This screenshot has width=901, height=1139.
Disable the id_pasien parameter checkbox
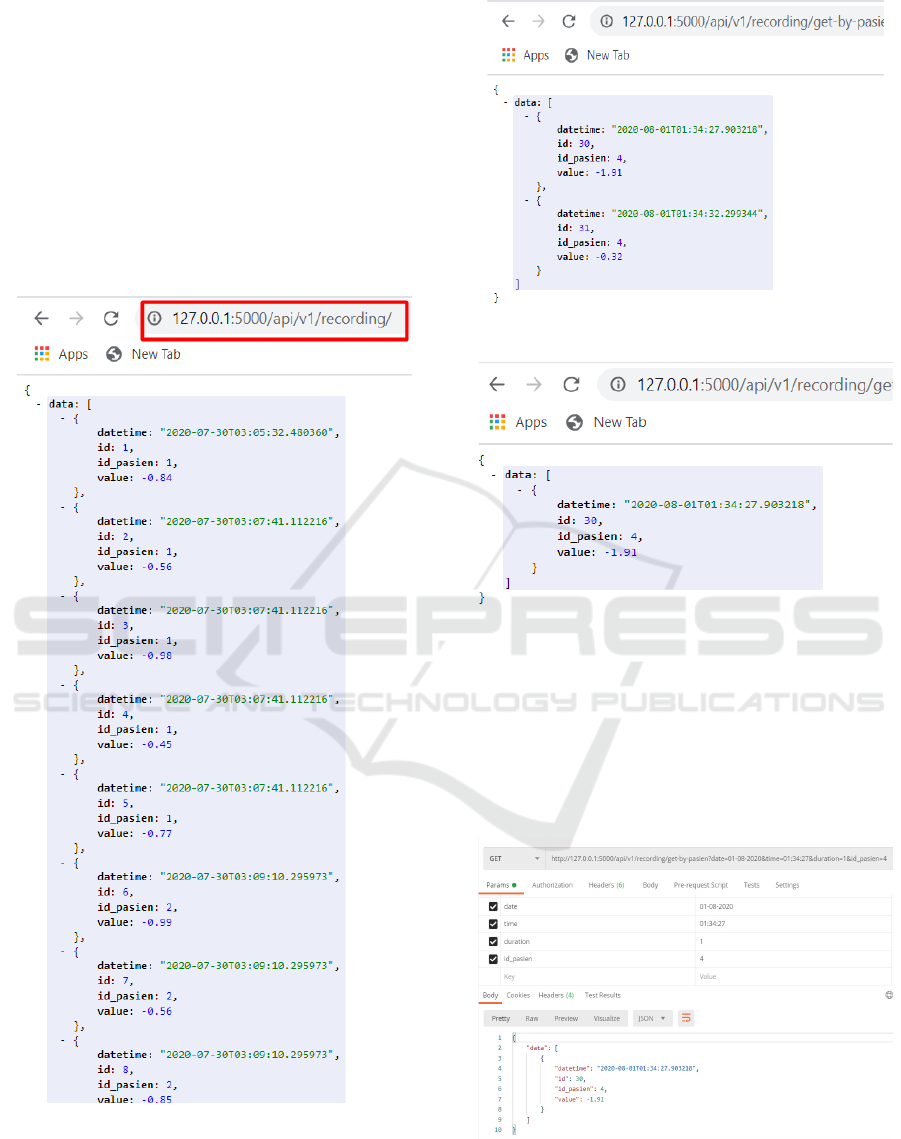493,959
